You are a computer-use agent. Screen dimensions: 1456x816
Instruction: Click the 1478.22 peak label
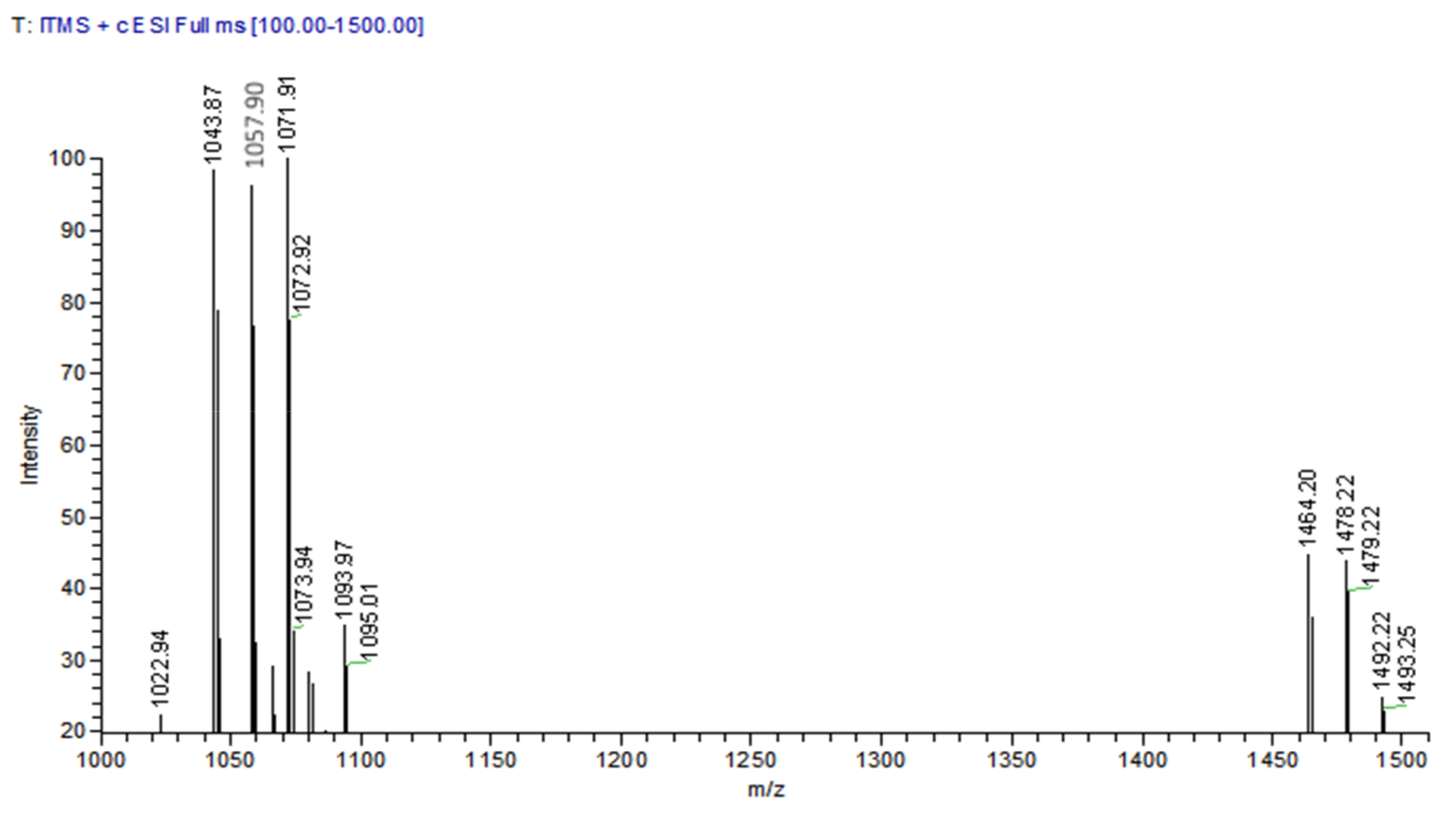coord(1346,516)
